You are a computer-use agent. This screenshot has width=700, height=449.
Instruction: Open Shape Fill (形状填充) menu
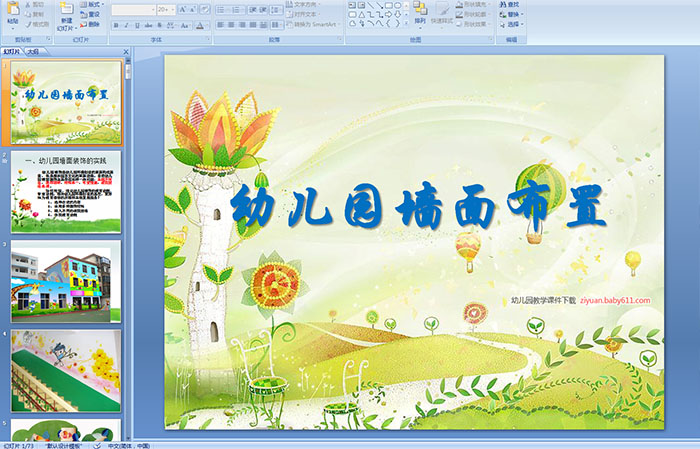click(x=473, y=4)
